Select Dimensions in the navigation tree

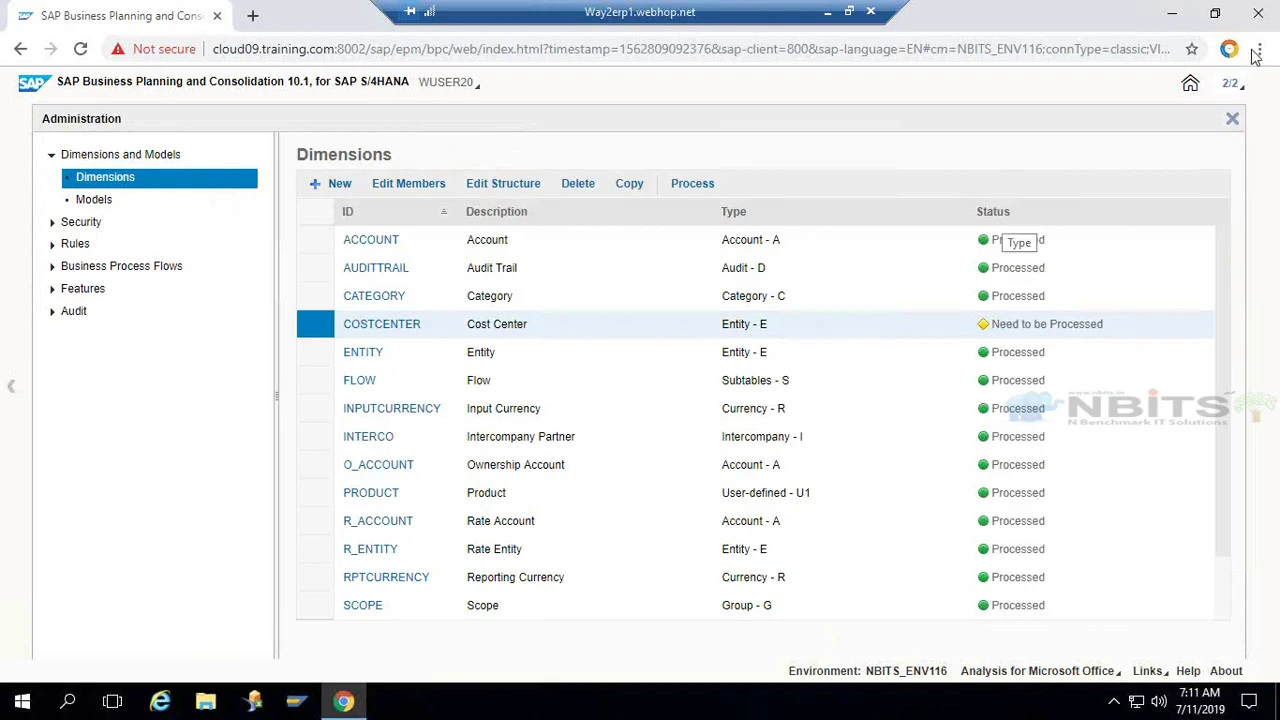point(159,178)
